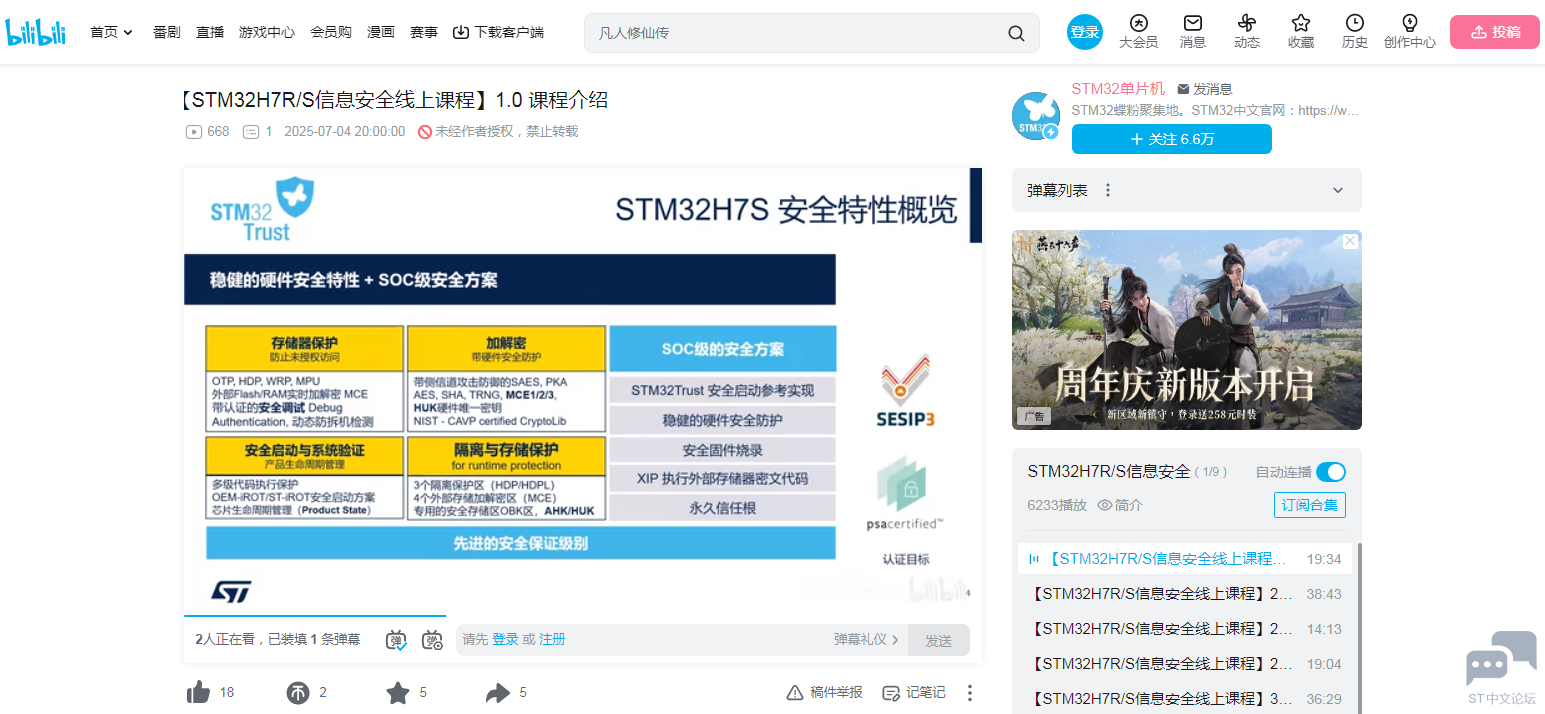This screenshot has width=1545, height=714.
Task: Open 游戏中心 nav item
Action: 267,32
